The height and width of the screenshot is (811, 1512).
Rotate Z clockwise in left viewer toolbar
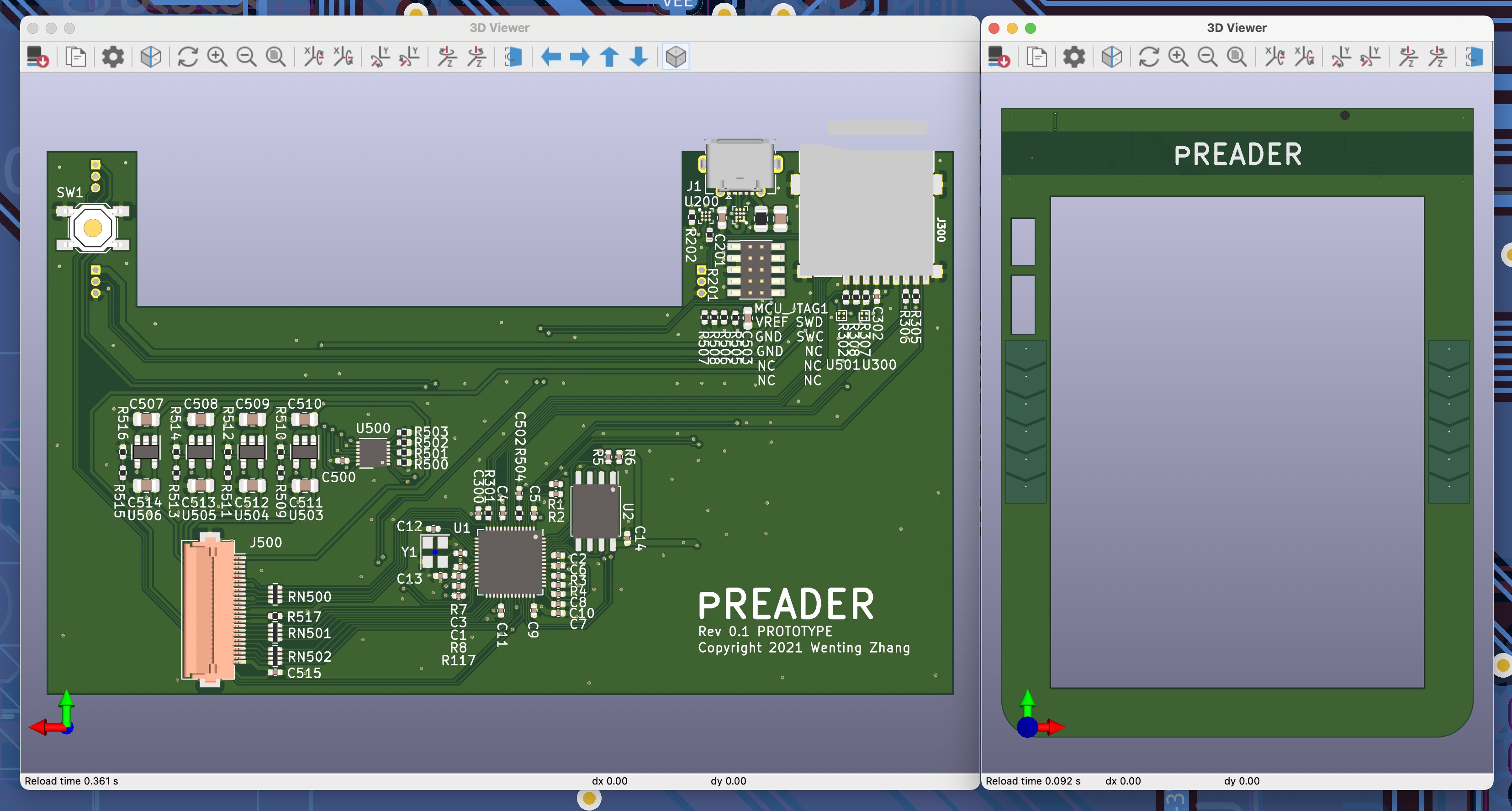coord(447,57)
